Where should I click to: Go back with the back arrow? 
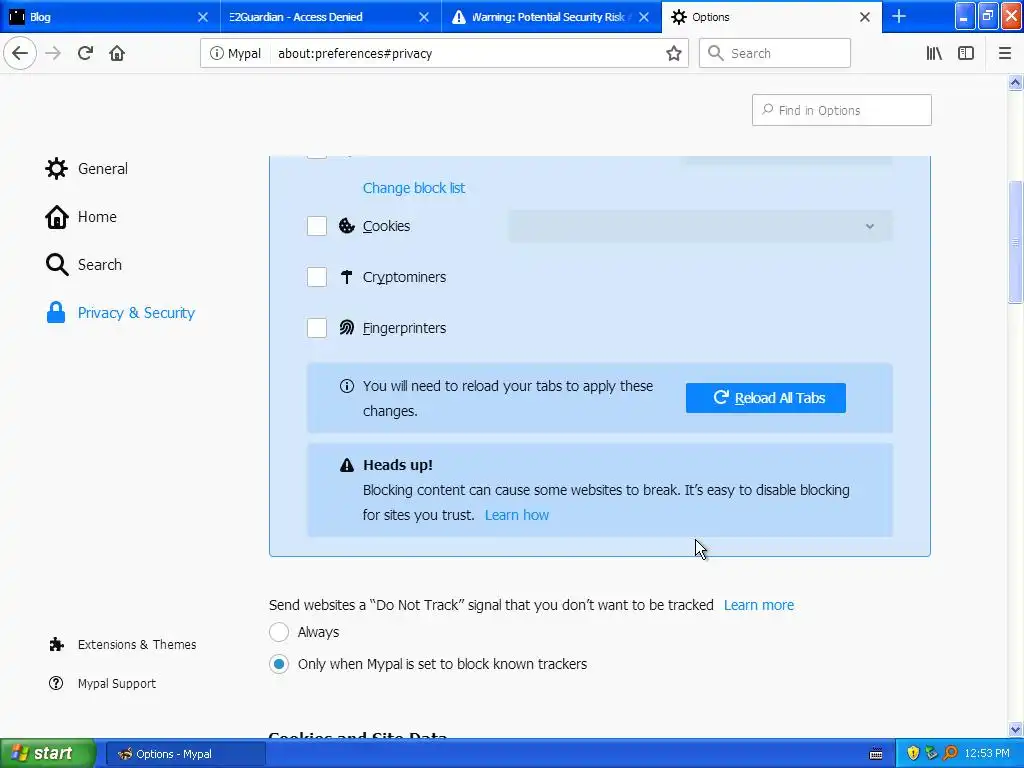tap(20, 54)
